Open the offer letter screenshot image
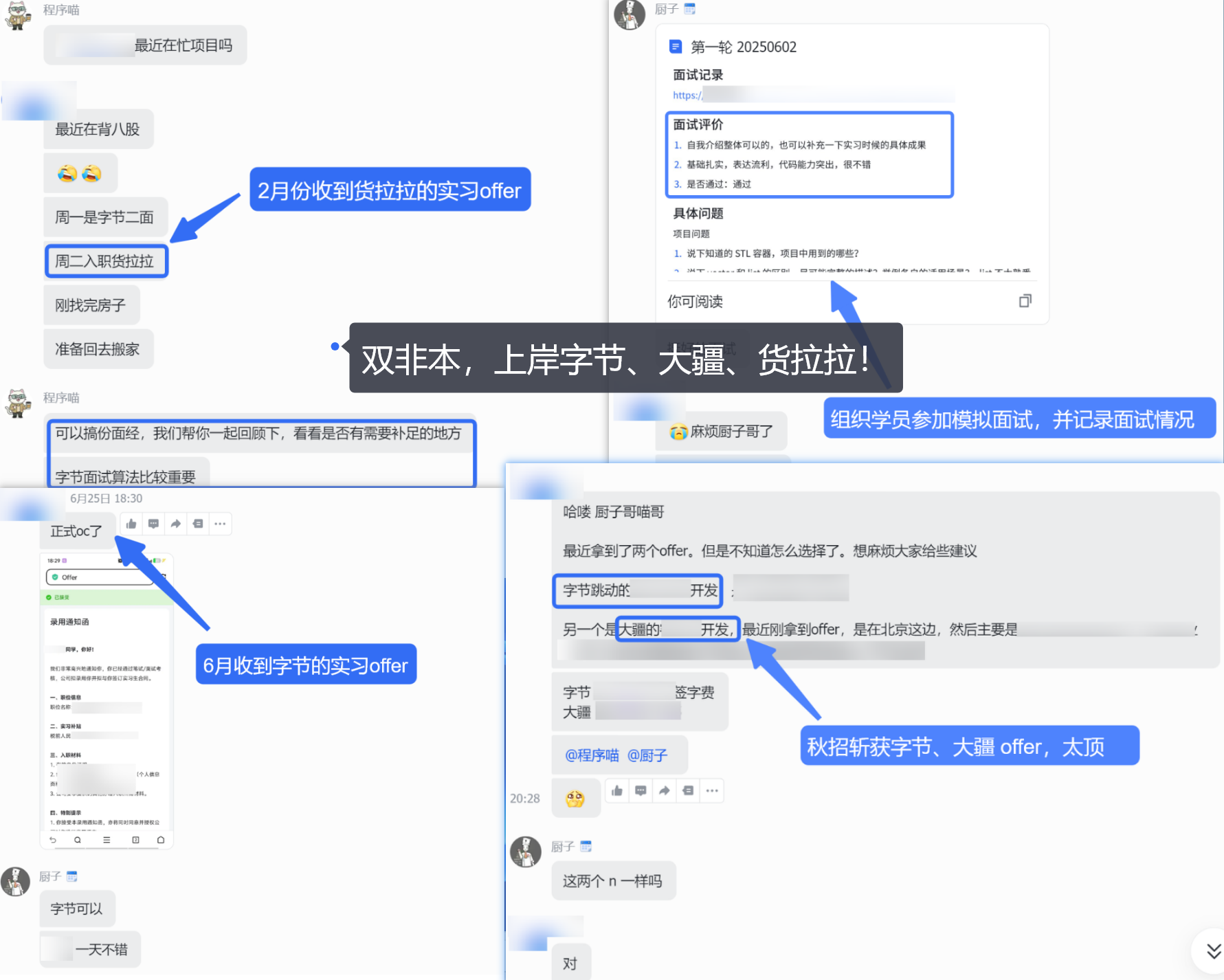This screenshot has width=1224, height=980. (107, 701)
